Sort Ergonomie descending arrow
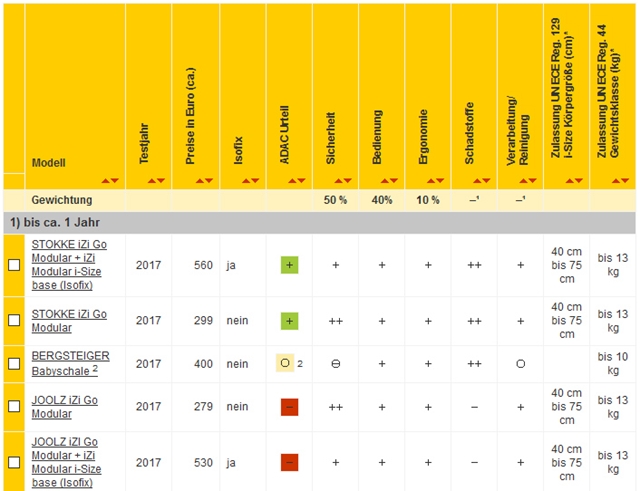Viewport: 640px width, 491px height. (x=440, y=180)
